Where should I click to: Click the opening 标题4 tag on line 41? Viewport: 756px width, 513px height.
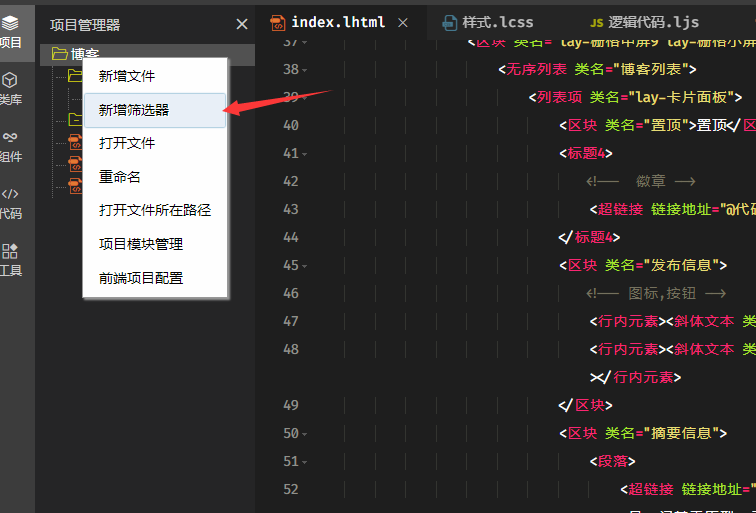586,153
